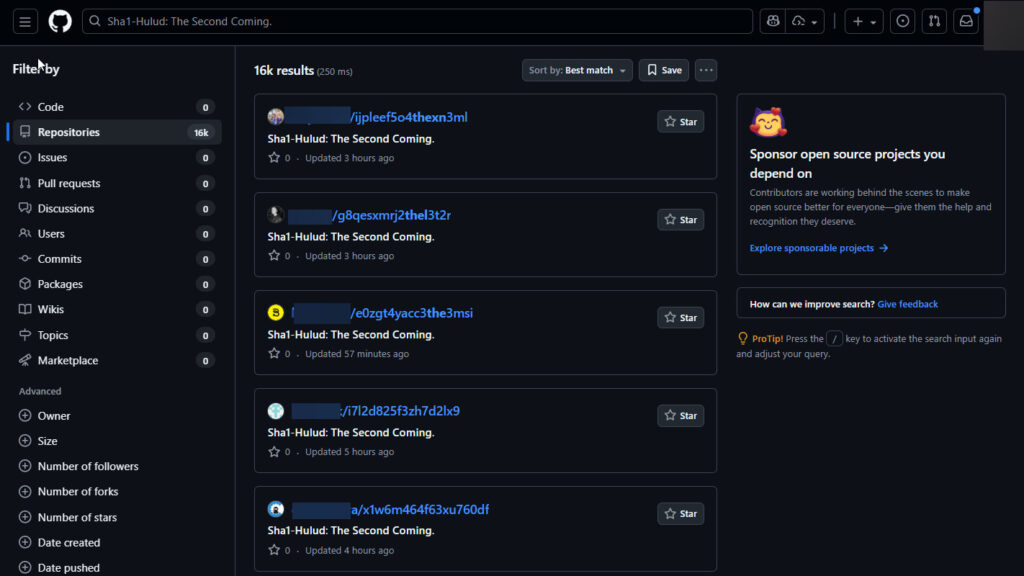
Task: Open the Sort by Best match dropdown
Action: pos(577,70)
